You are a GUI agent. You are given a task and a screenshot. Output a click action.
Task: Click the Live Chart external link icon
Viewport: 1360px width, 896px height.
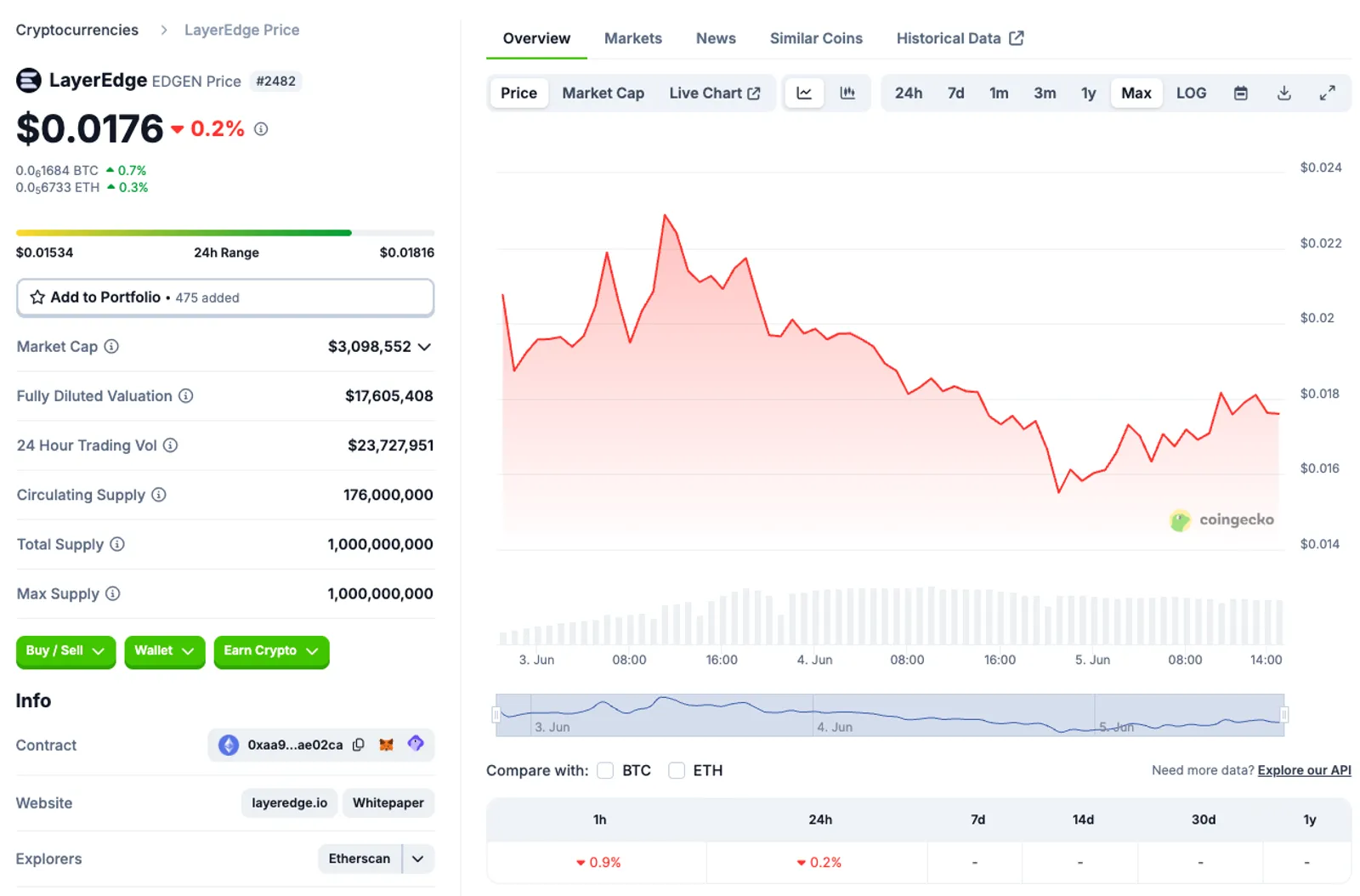coord(754,94)
